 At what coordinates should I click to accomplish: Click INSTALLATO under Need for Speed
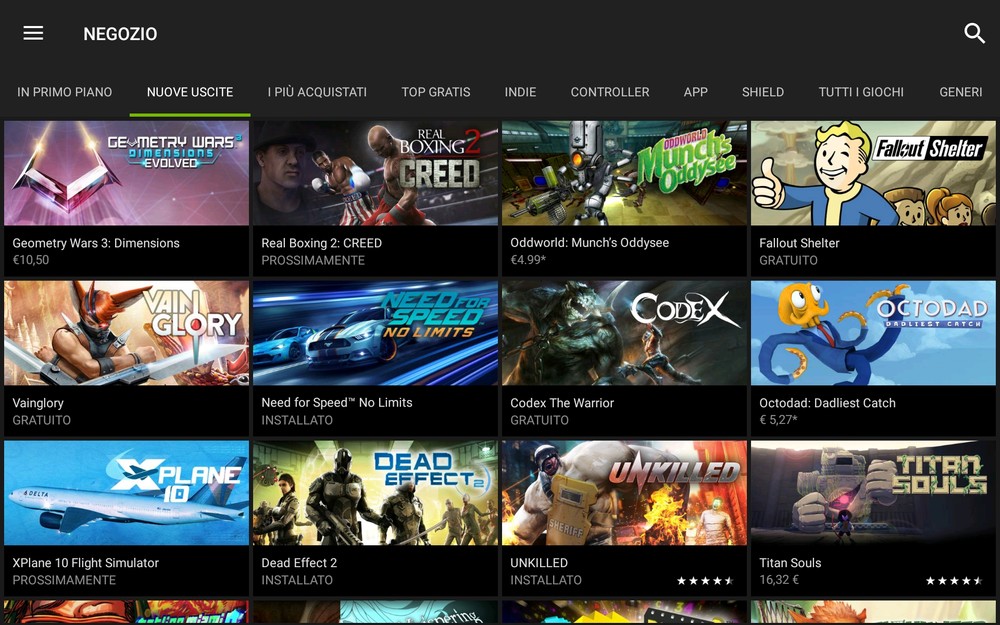pyautogui.click(x=297, y=420)
